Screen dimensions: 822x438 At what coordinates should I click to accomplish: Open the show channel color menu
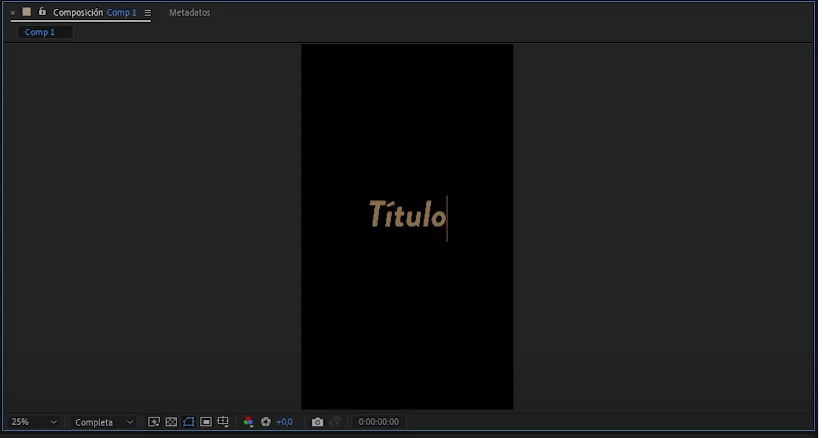(248, 422)
